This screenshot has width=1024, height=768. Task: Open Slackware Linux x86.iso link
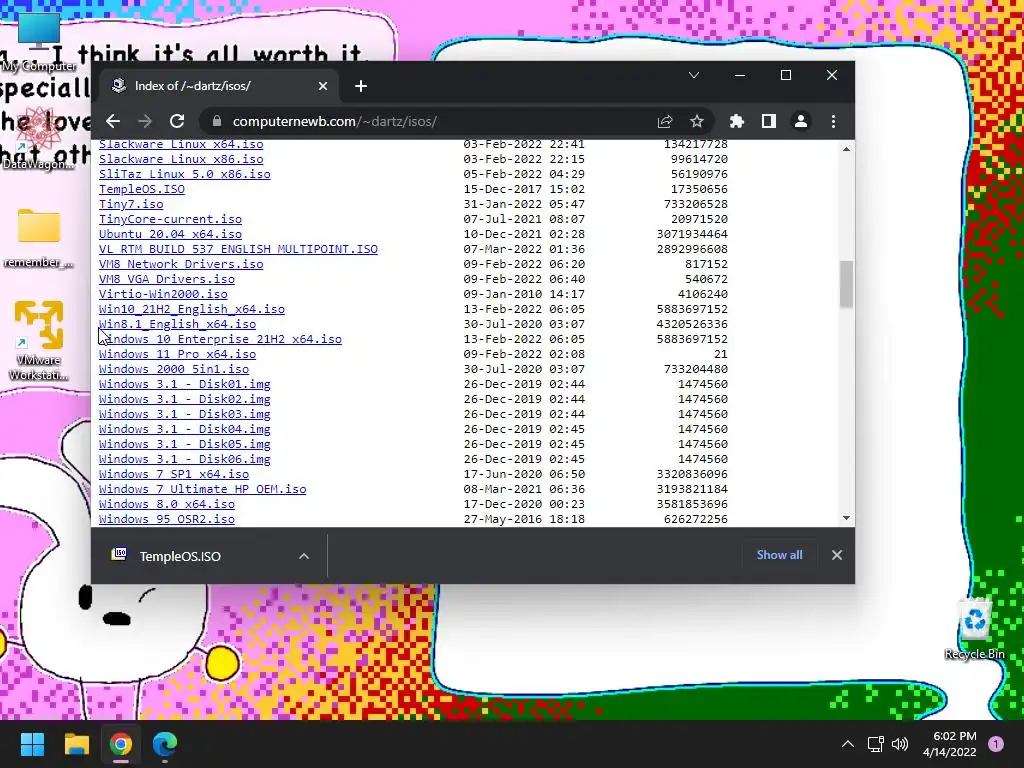pos(181,159)
